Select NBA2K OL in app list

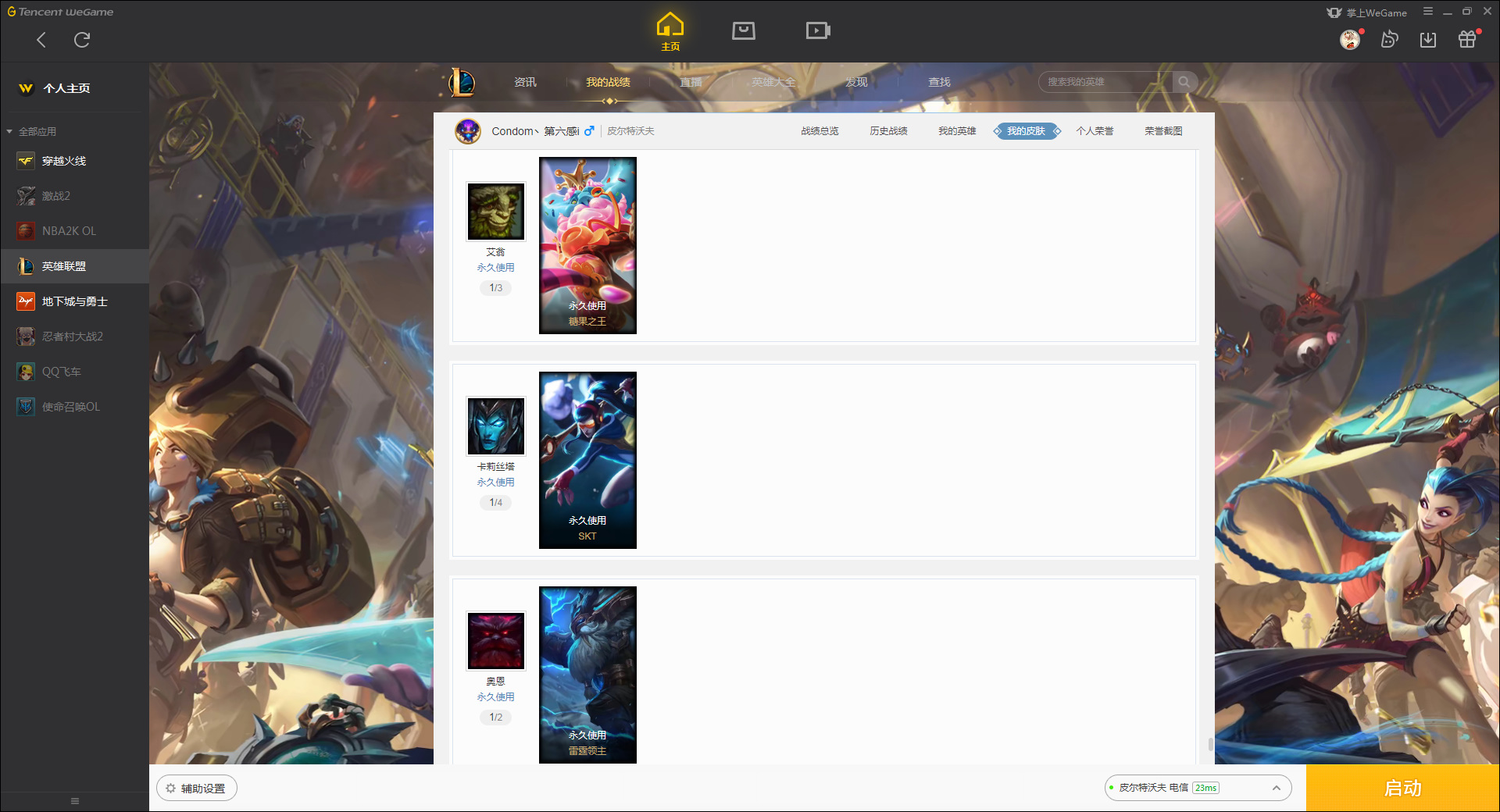(74, 231)
